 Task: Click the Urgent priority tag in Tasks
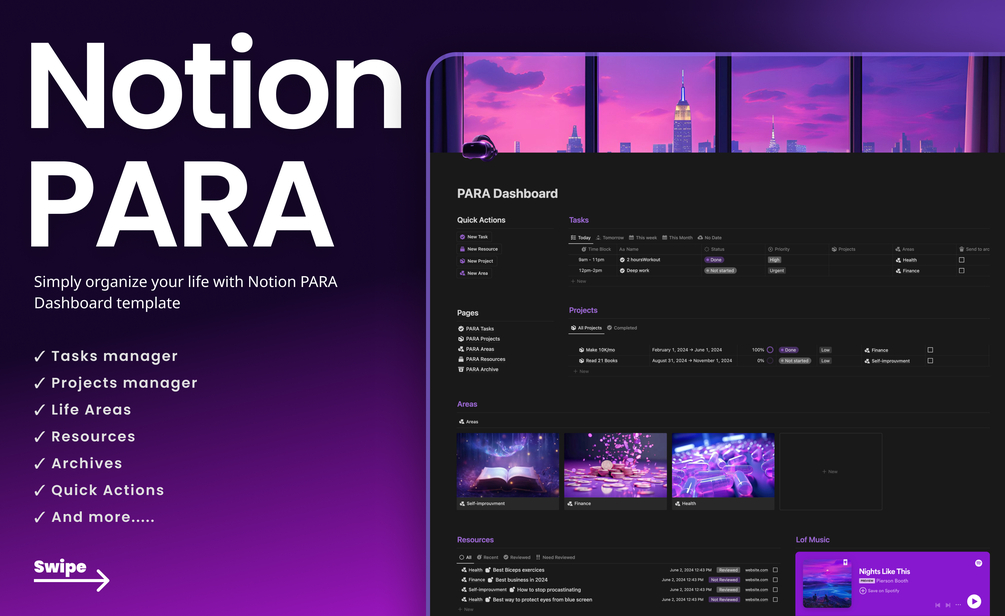(x=777, y=271)
